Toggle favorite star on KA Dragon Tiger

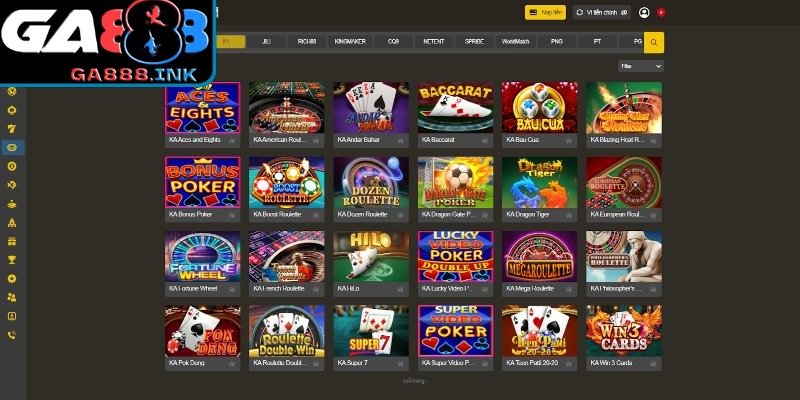(568, 215)
